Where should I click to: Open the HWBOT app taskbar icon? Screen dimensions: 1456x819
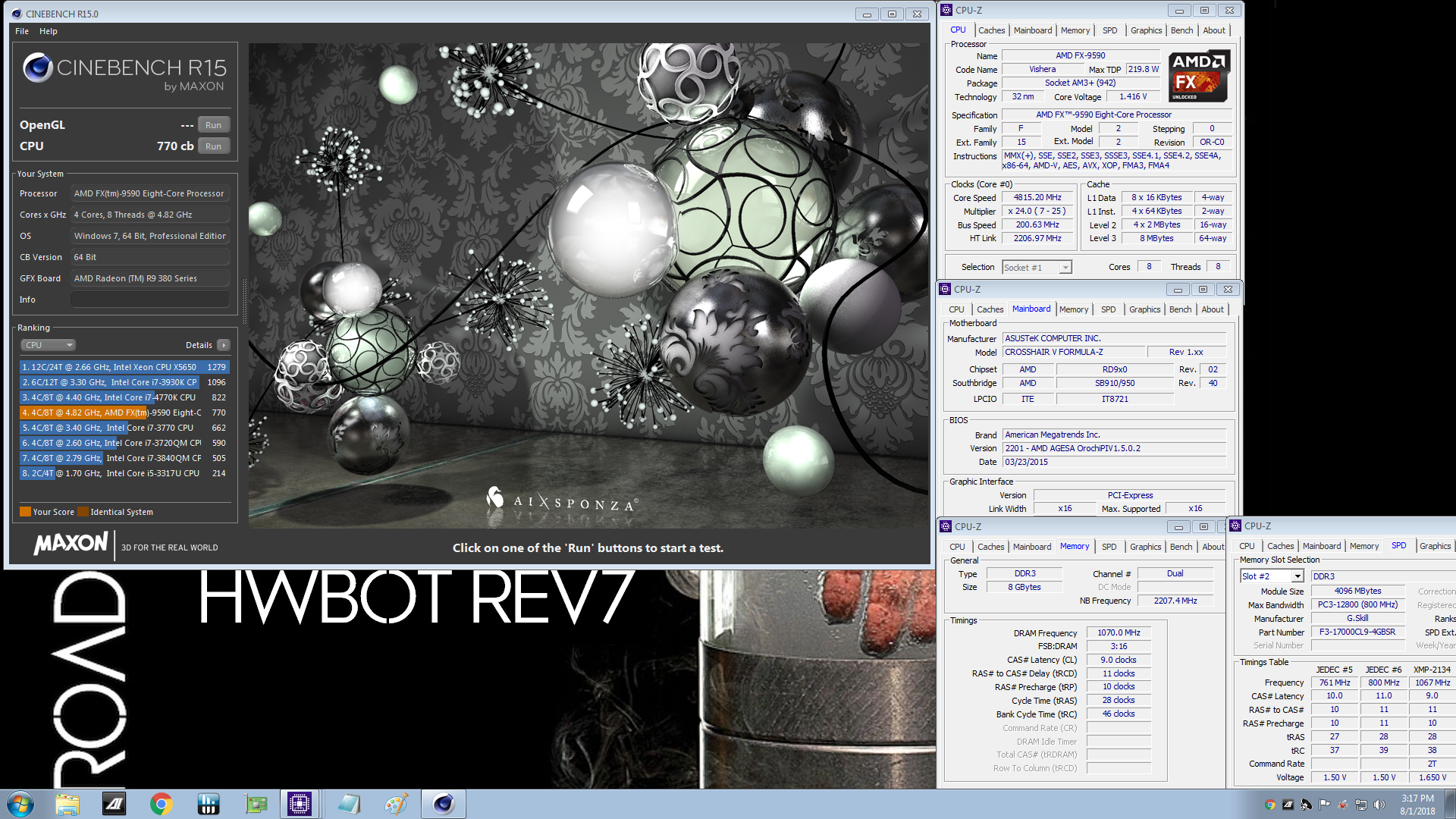(208, 804)
